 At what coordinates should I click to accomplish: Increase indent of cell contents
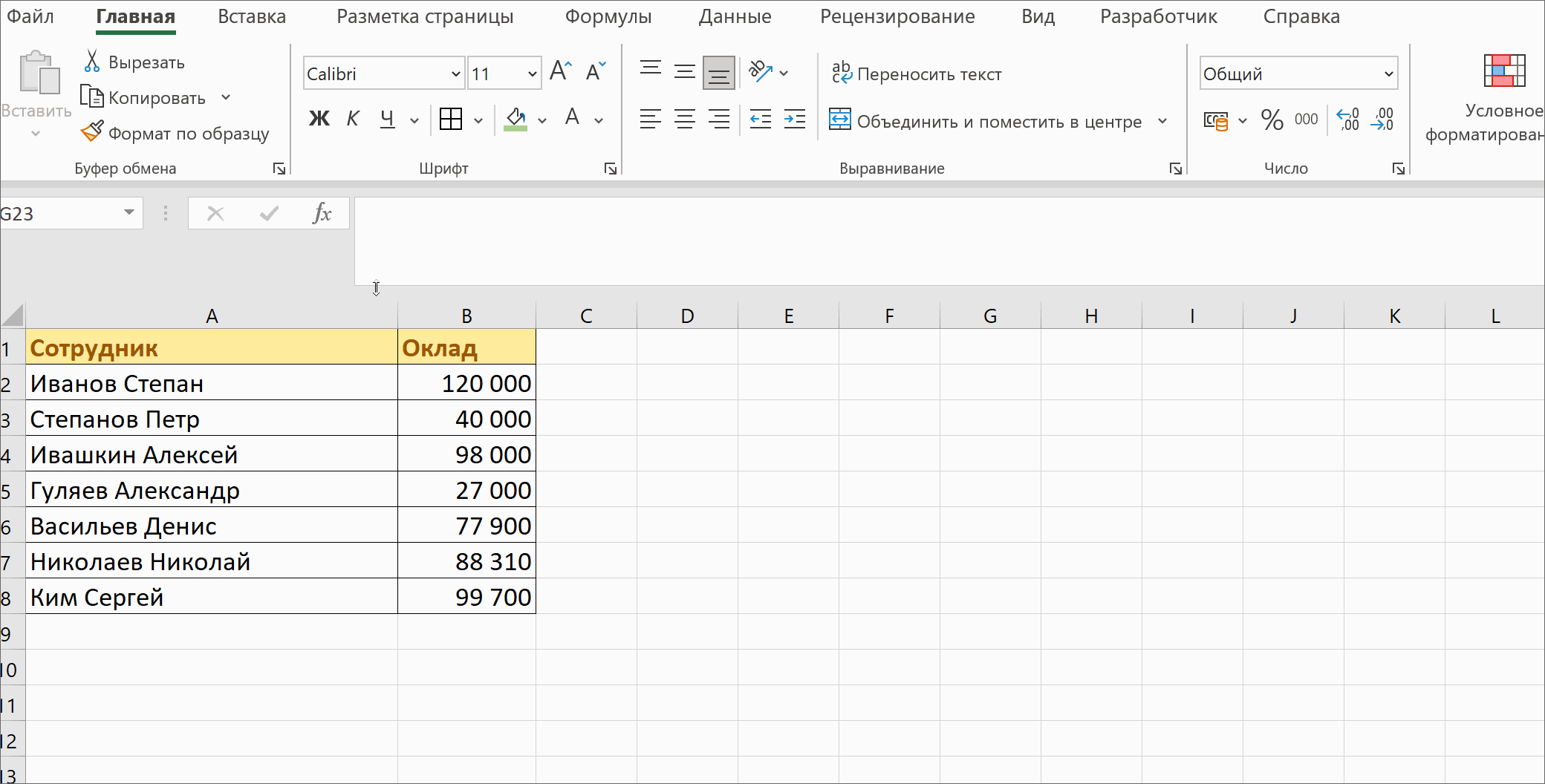(795, 119)
